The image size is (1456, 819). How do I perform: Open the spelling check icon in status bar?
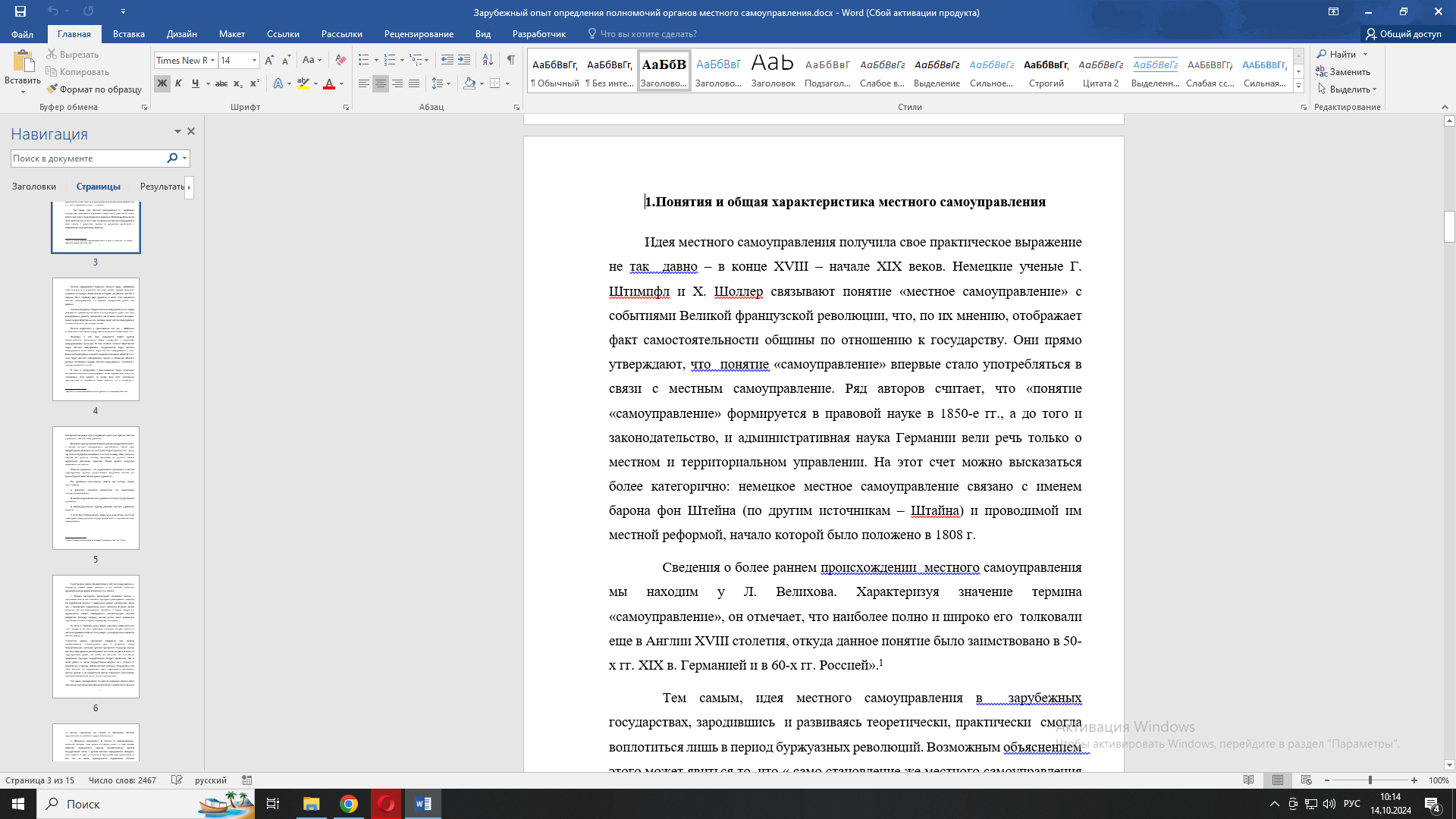point(177,780)
